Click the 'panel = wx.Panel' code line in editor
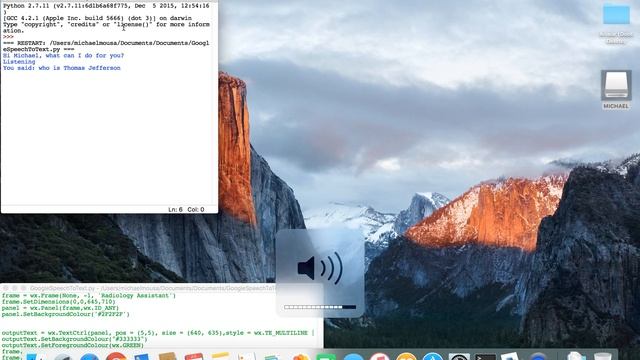 click(x=60, y=308)
